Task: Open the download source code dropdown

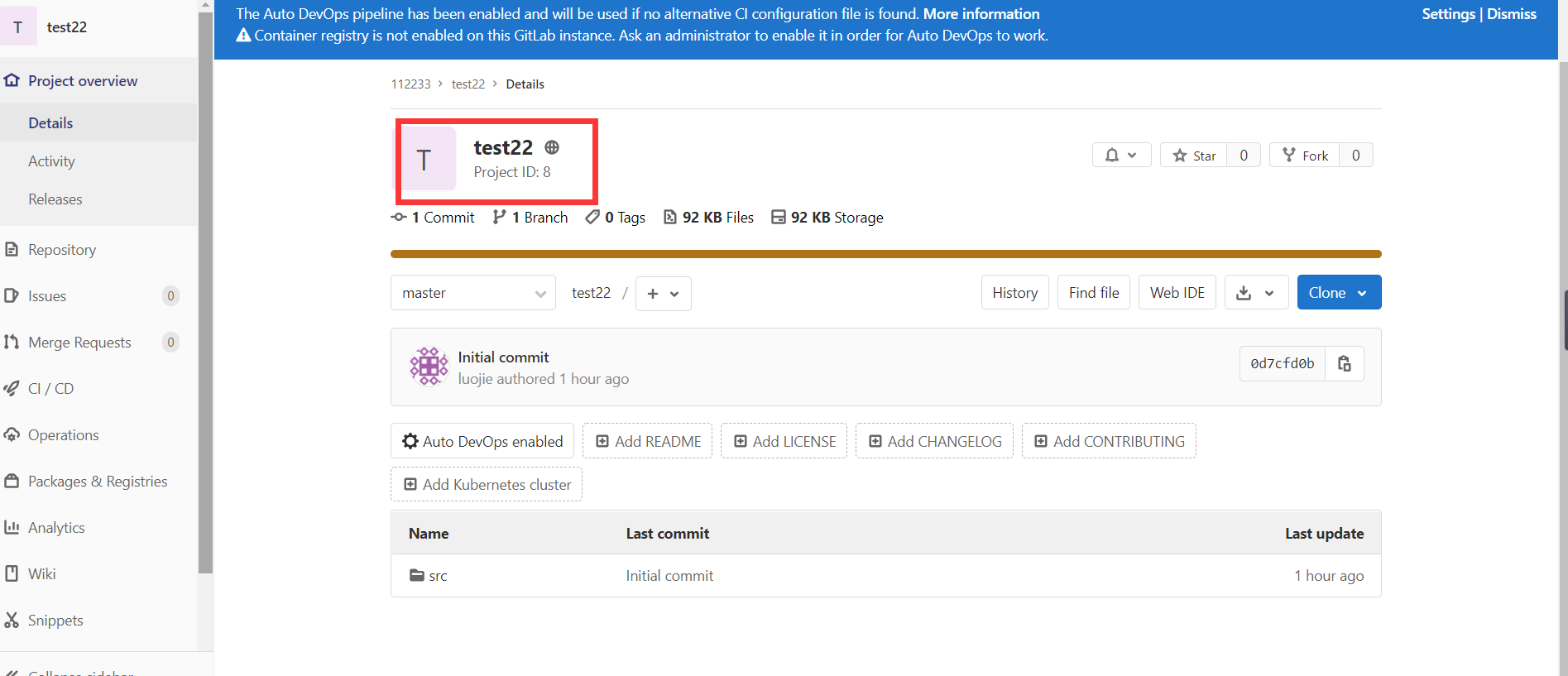Action: [1255, 293]
